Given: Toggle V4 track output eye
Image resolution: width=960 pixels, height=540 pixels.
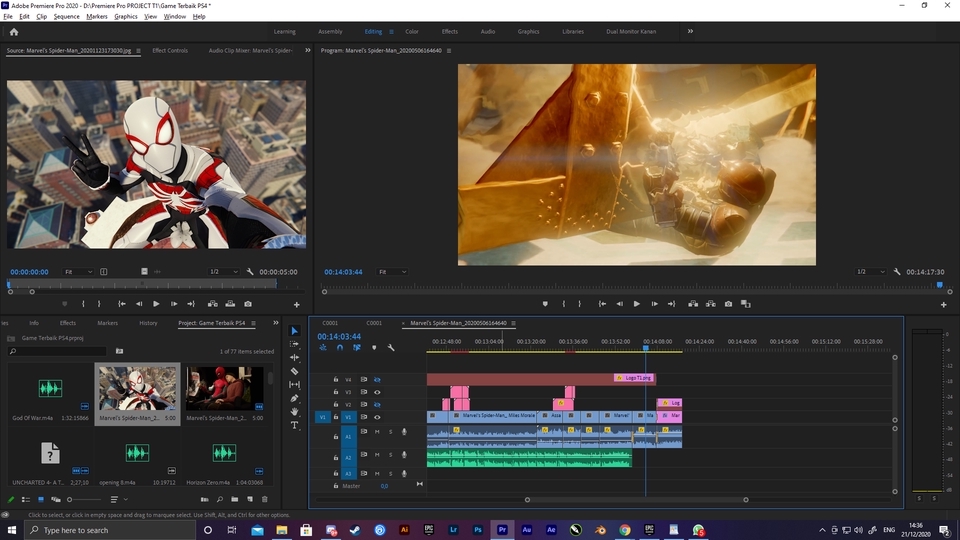Looking at the screenshot, I should [377, 380].
